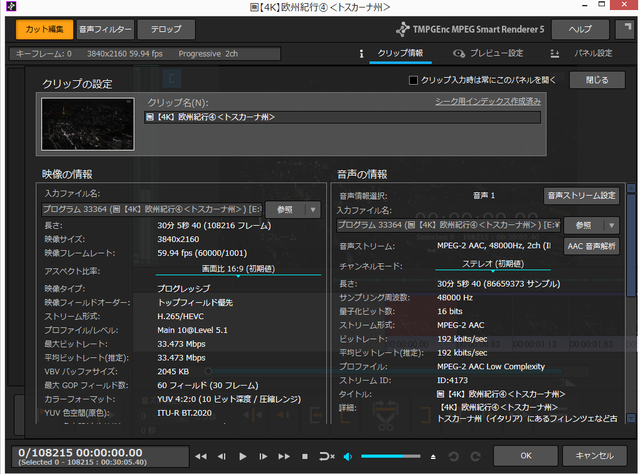This screenshot has height=474, width=640.
Task: Open the audio 参照 dropdown arrow
Action: [x=611, y=225]
